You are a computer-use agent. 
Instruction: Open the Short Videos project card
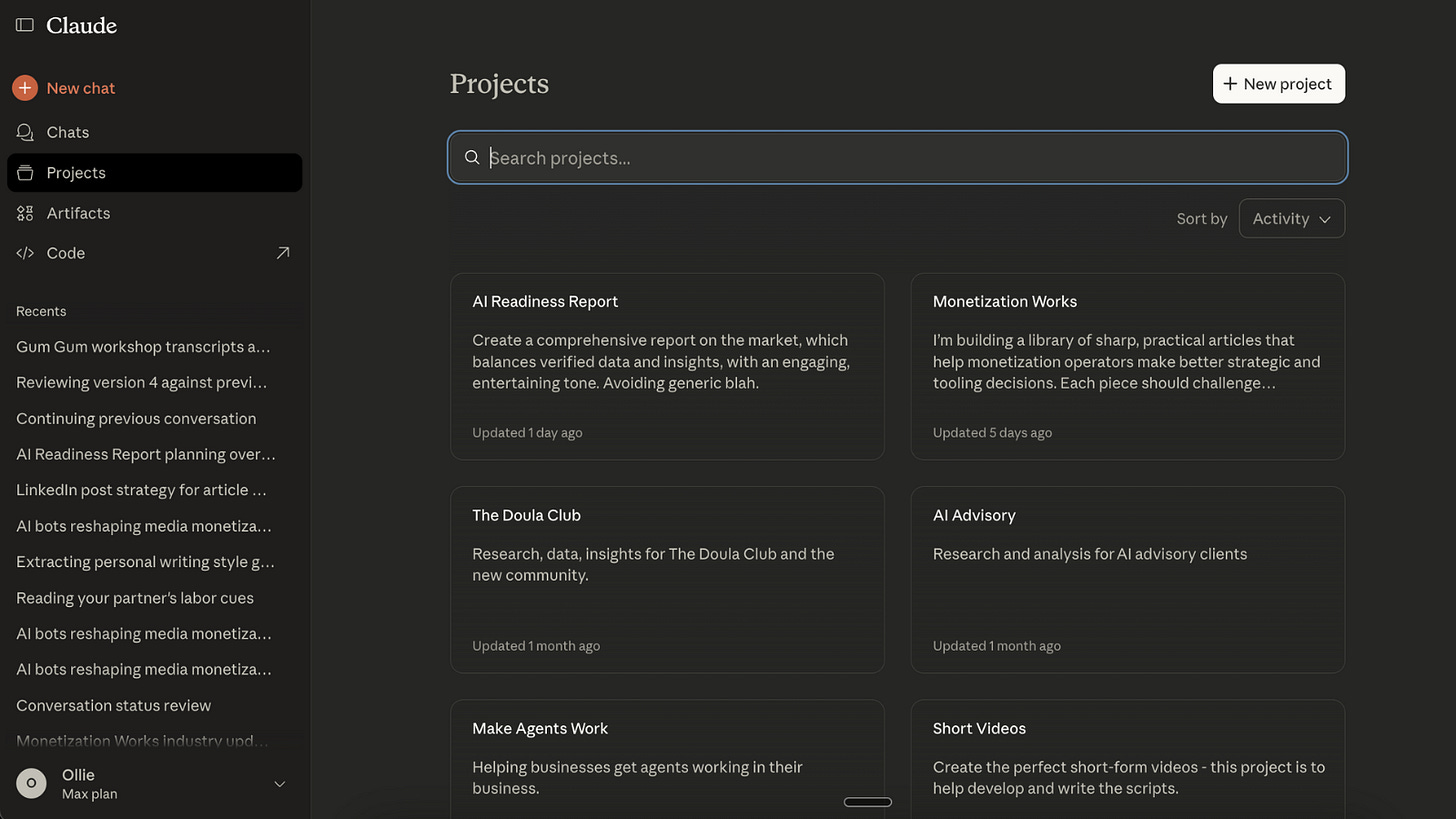1127,758
